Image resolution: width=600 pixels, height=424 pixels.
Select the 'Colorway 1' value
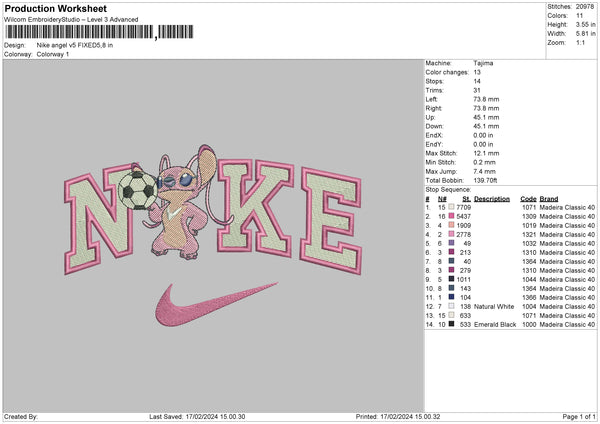[53, 54]
